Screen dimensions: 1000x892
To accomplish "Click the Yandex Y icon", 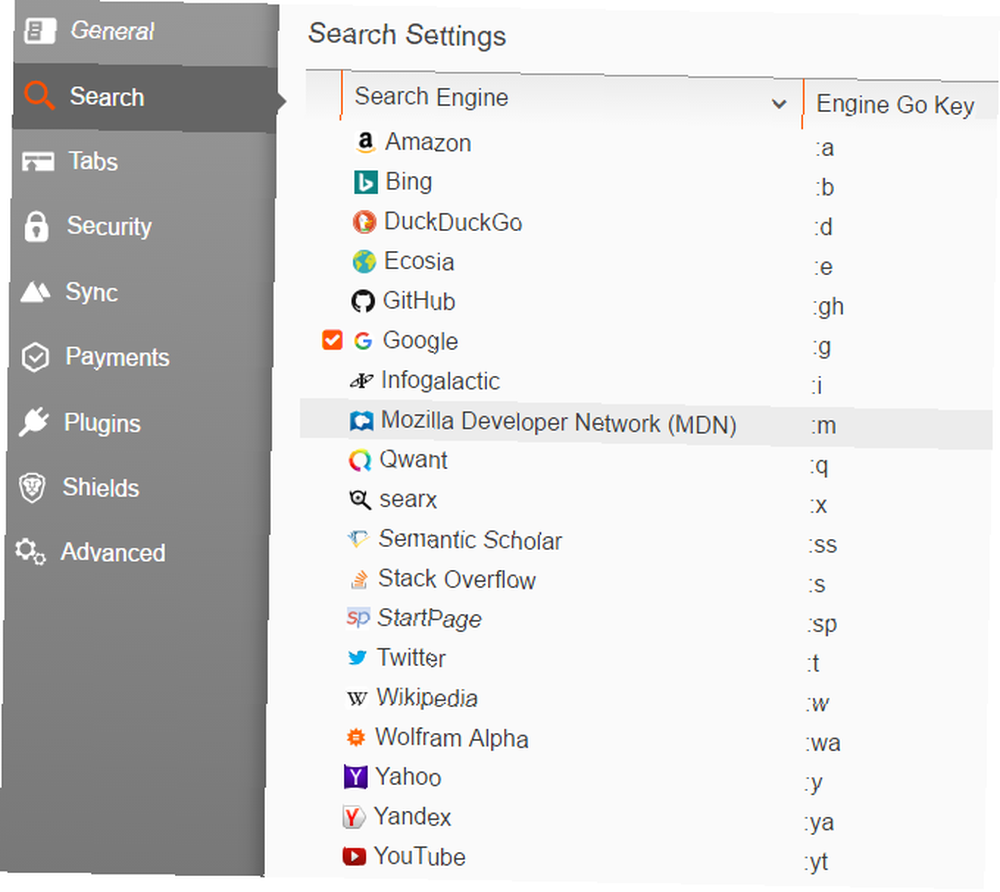I will tap(354, 817).
